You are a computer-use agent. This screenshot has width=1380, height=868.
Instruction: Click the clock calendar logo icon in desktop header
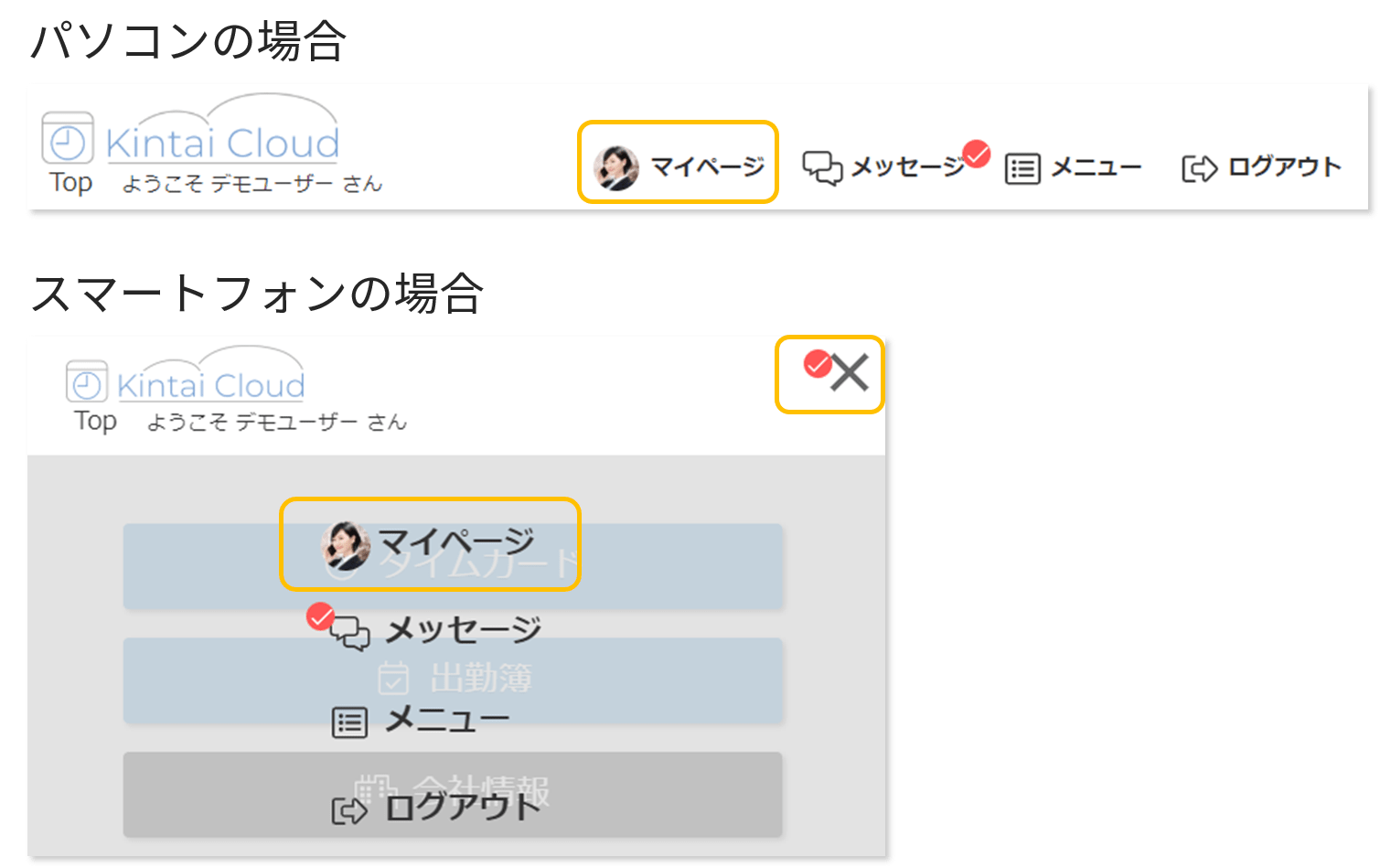68,138
